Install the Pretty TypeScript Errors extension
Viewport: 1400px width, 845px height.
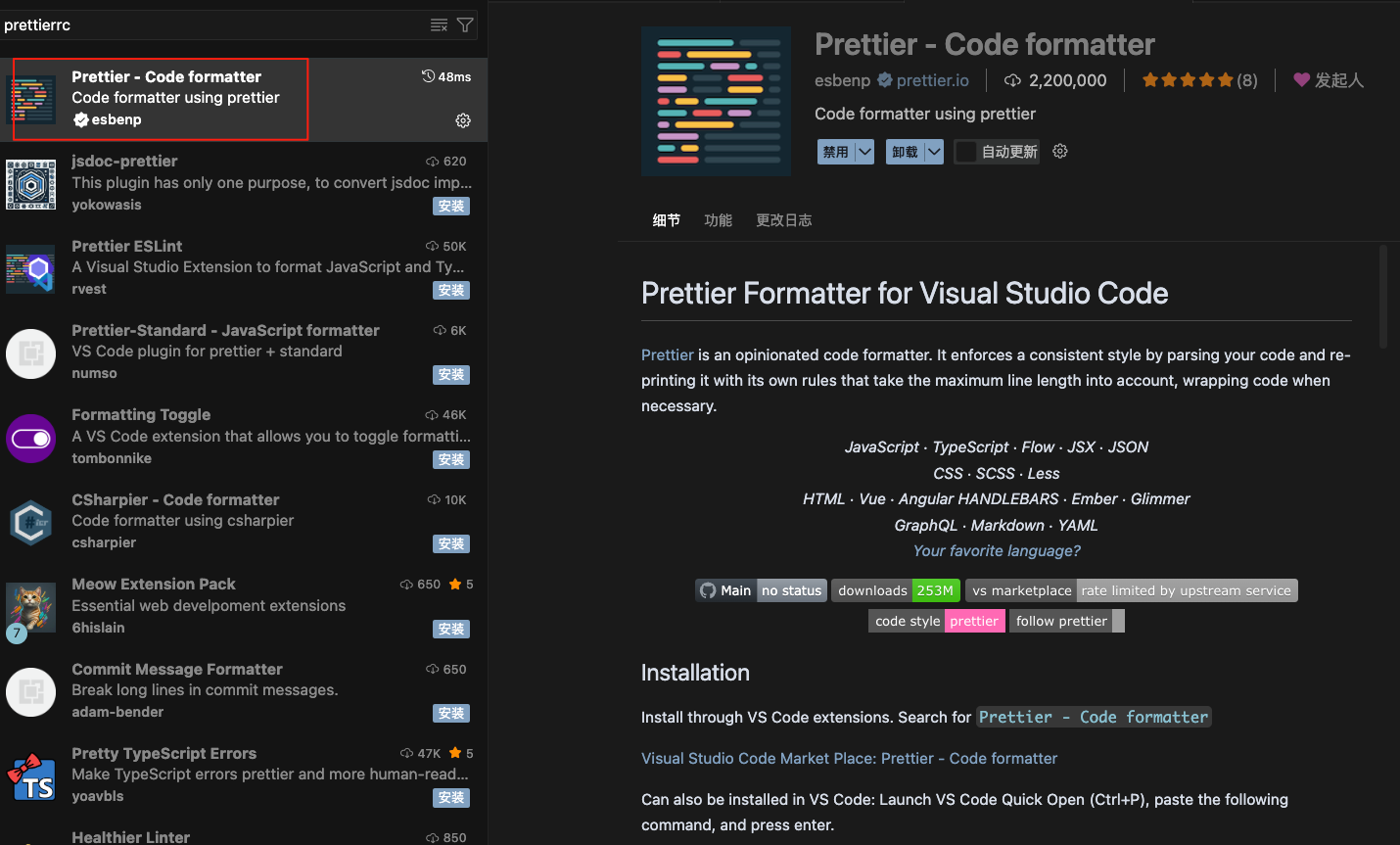451,797
